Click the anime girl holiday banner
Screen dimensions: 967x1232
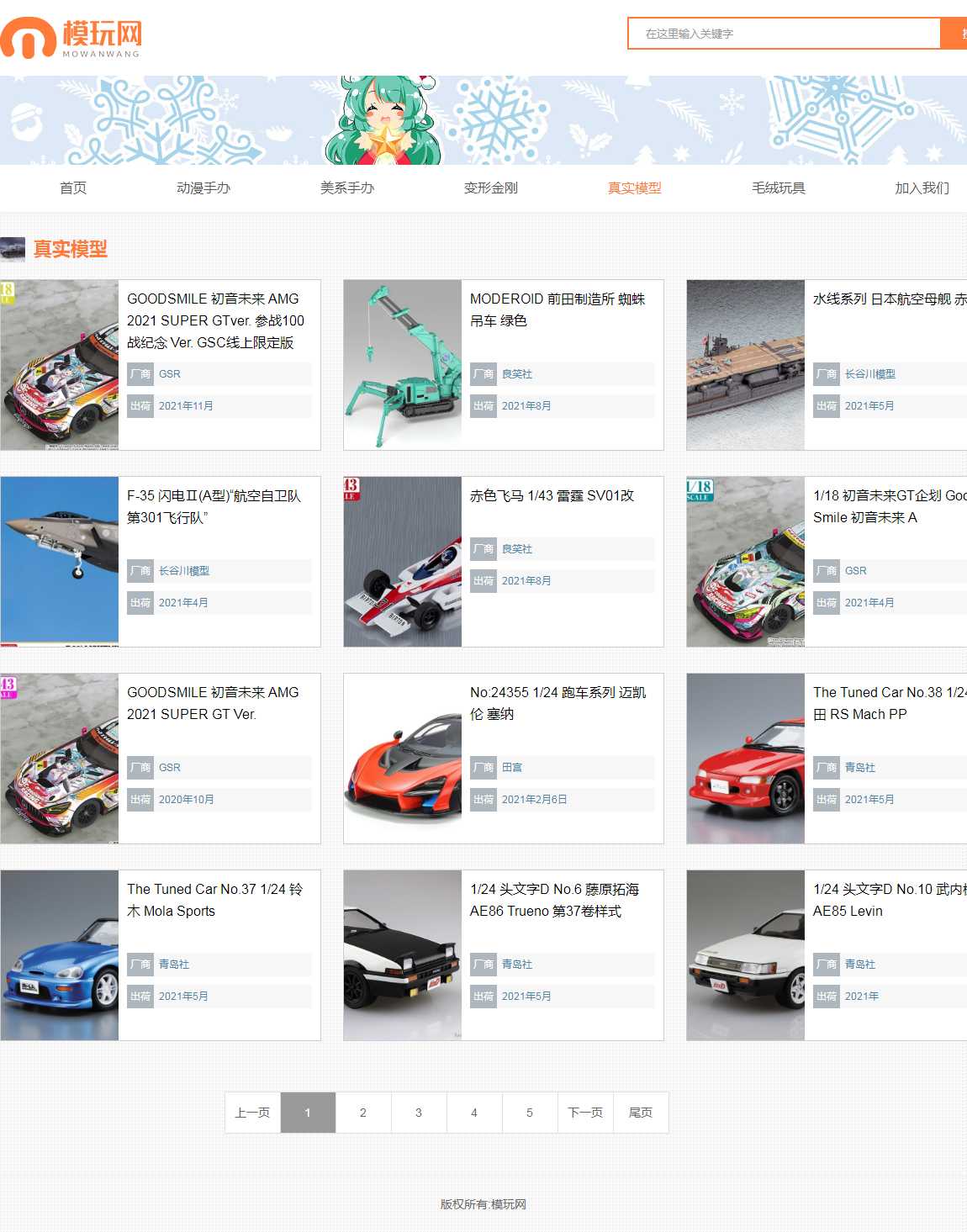383,120
